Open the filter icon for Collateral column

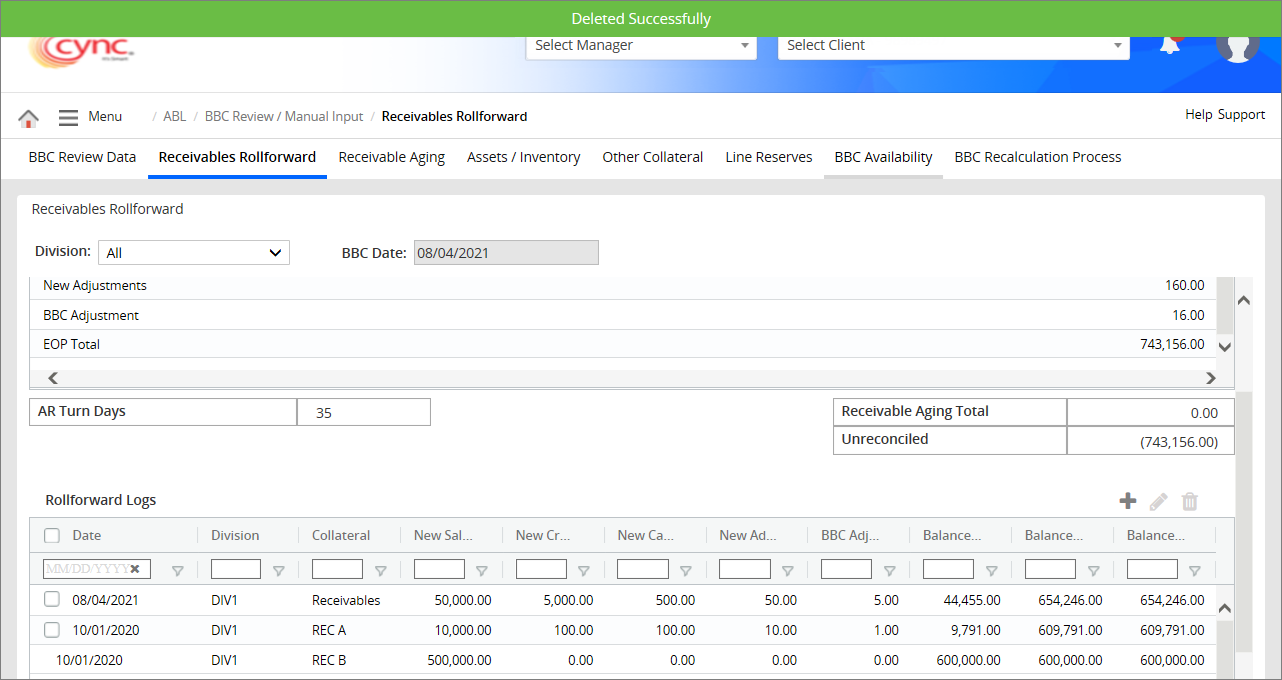380,570
